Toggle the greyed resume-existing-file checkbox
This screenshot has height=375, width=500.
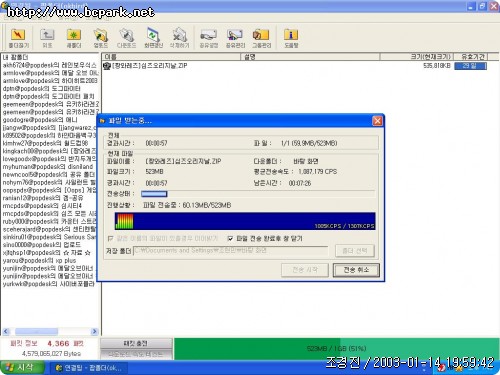point(110,238)
